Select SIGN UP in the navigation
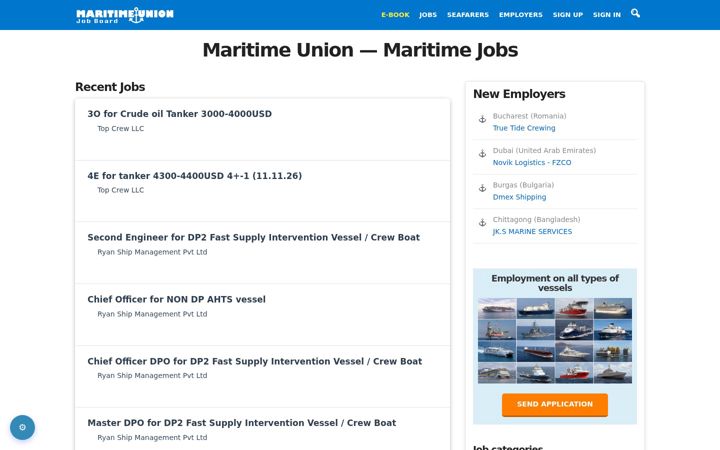Viewport: 720px width, 450px height. 568,15
